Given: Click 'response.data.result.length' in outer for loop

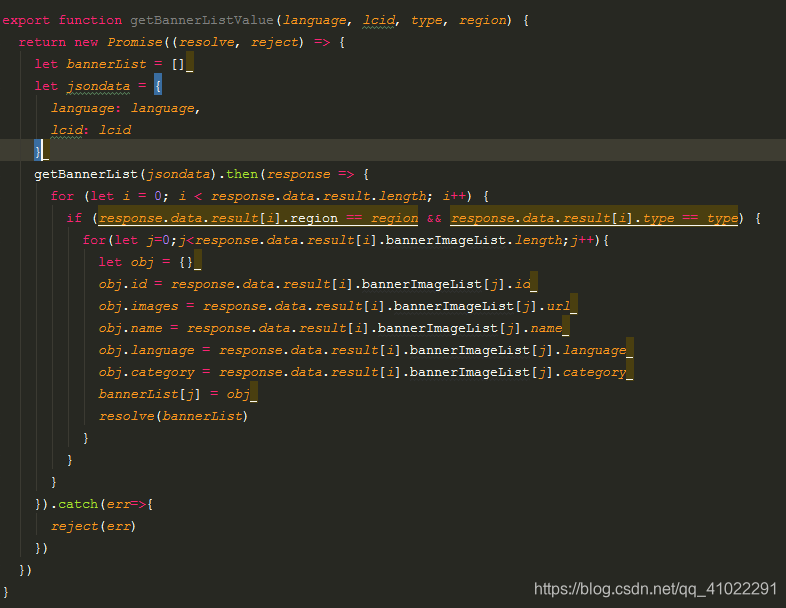Looking at the screenshot, I should [319, 196].
